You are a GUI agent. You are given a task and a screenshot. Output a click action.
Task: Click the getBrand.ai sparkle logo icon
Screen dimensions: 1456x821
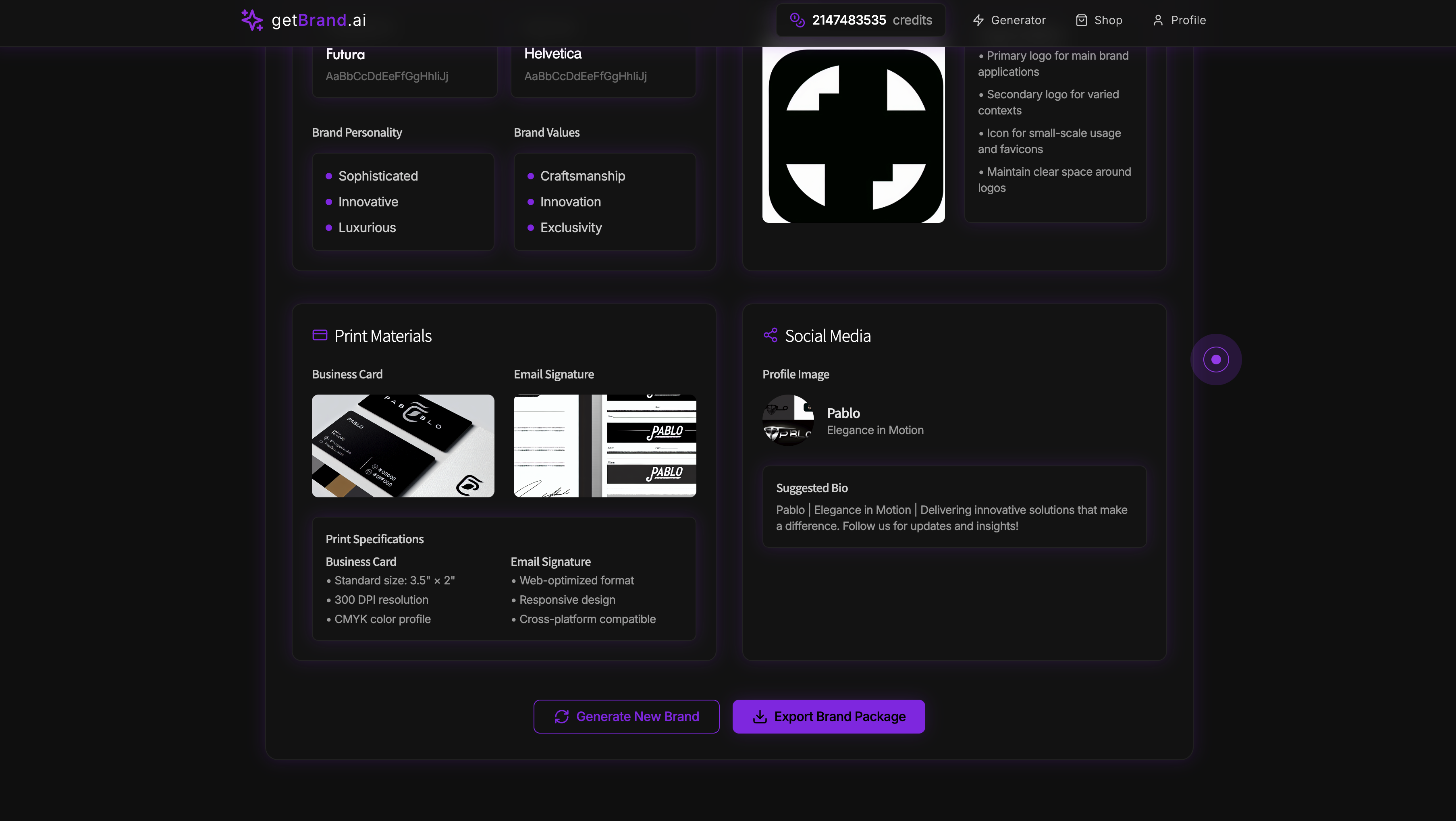click(251, 21)
